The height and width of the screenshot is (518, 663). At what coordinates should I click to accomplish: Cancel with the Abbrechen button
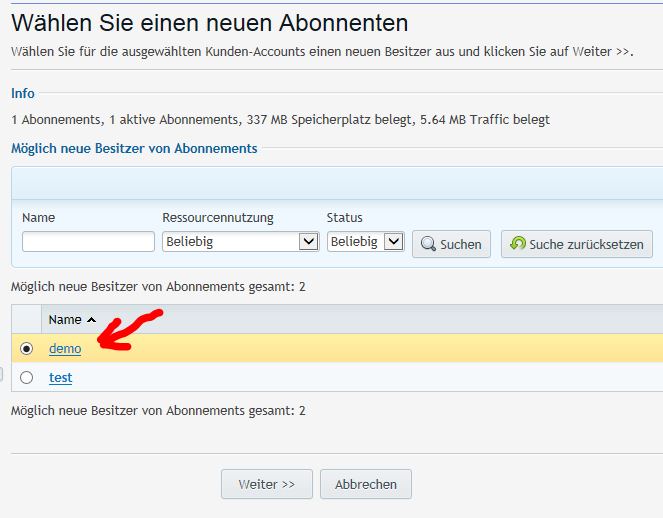(366, 484)
